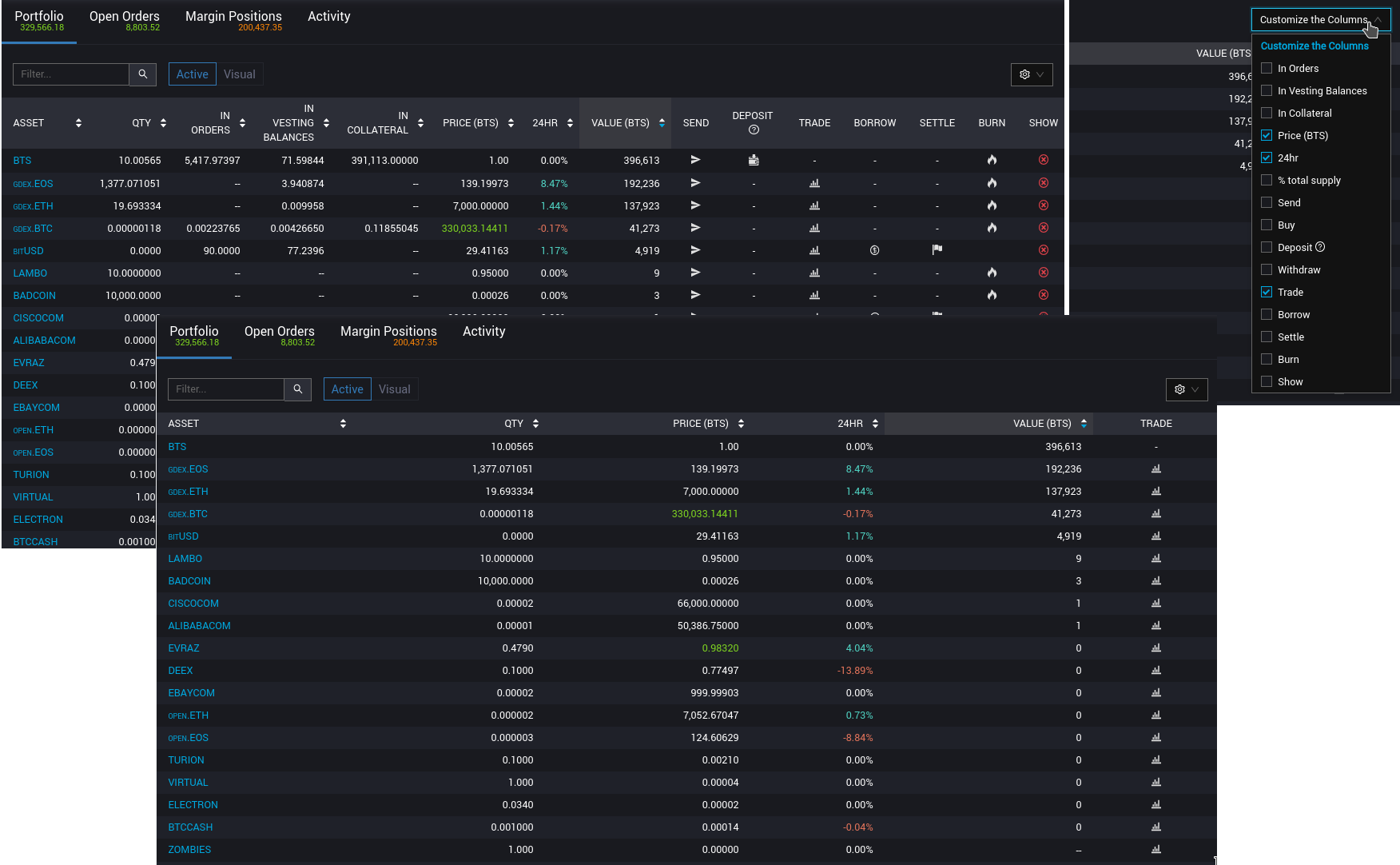
Task: Click trade chart icon in BTCCASH row, bottom panel
Action: [1156, 827]
